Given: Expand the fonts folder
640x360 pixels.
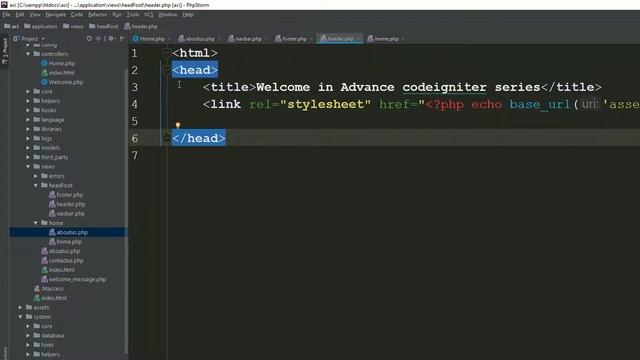Looking at the screenshot, I should tap(28, 345).
